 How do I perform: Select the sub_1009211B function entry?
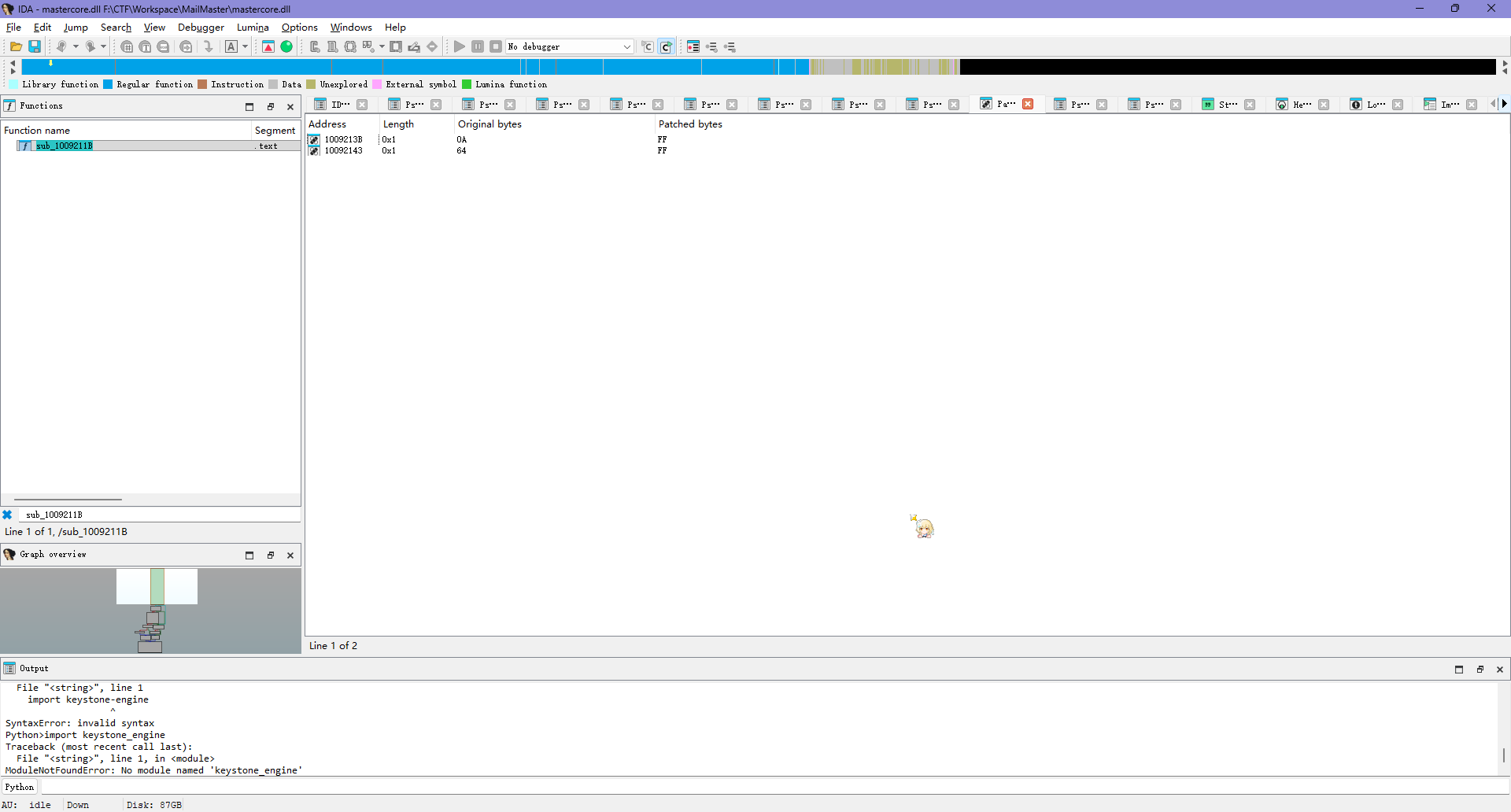pos(65,146)
